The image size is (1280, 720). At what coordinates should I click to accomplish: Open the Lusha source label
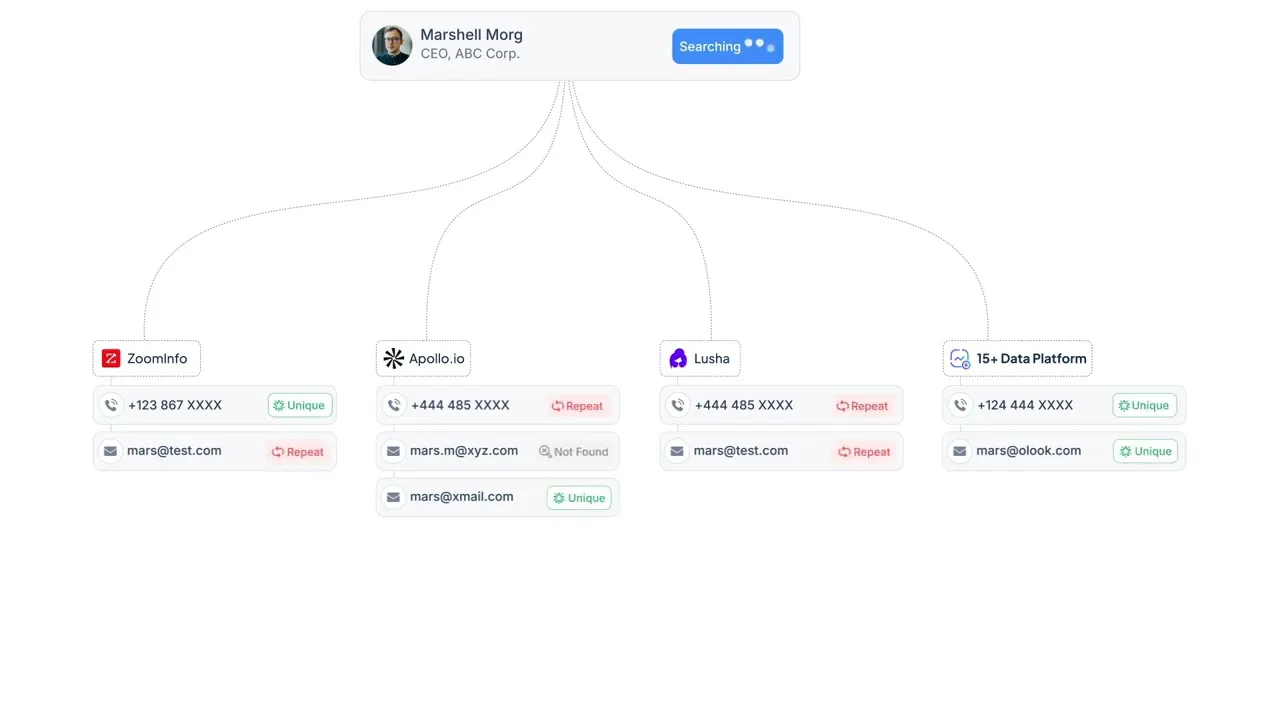[x=700, y=358]
